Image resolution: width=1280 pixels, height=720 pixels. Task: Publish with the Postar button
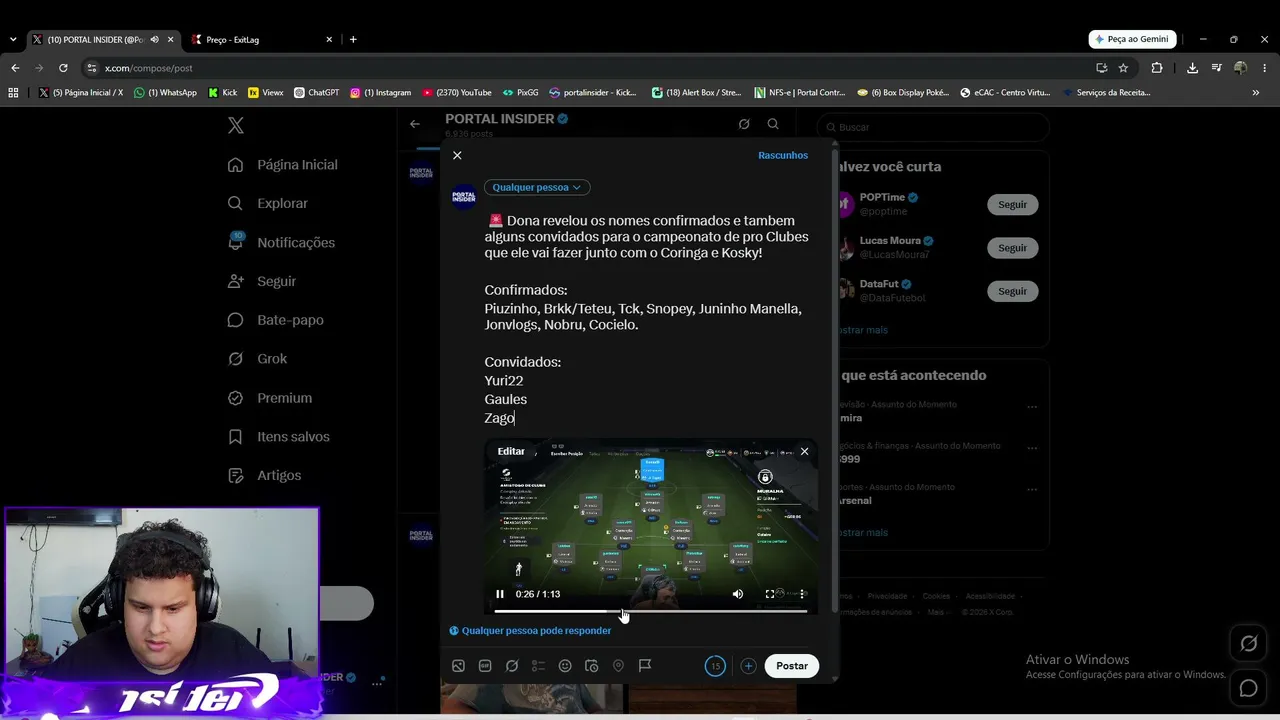click(792, 666)
